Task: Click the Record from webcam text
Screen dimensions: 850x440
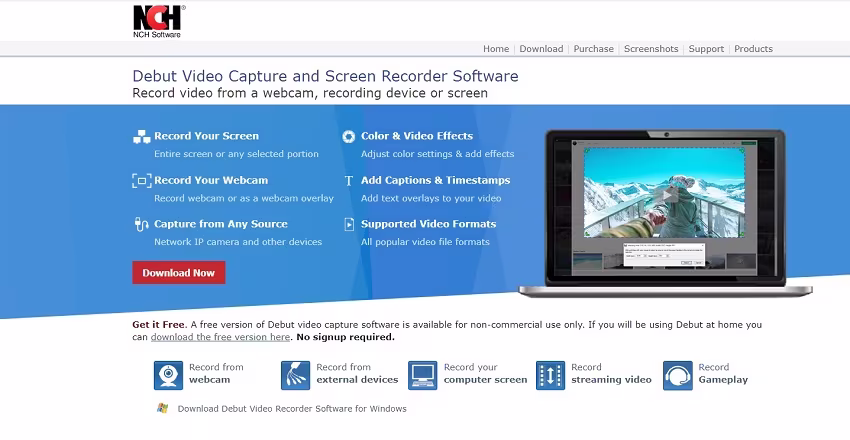Action: tap(216, 373)
